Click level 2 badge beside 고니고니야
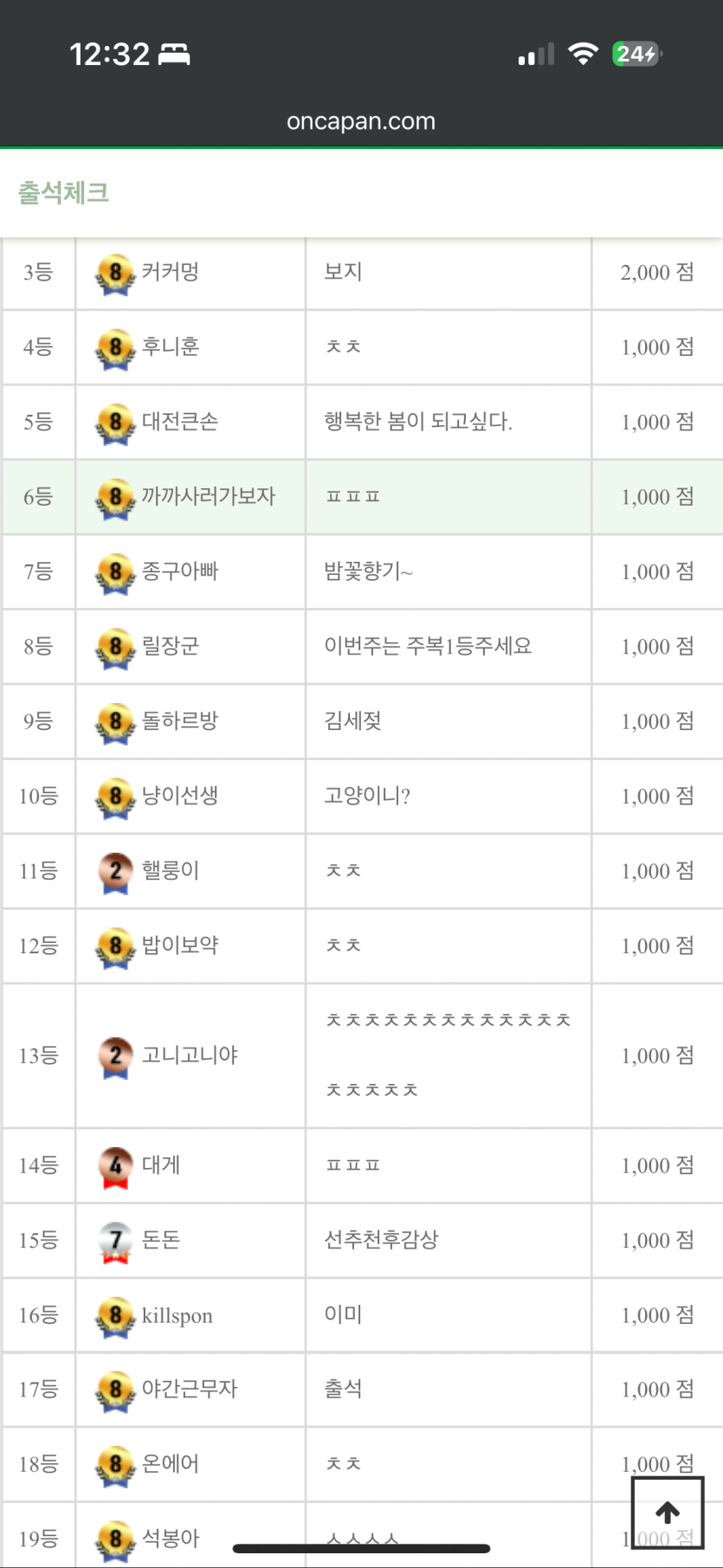The image size is (723, 1568). [x=115, y=1057]
